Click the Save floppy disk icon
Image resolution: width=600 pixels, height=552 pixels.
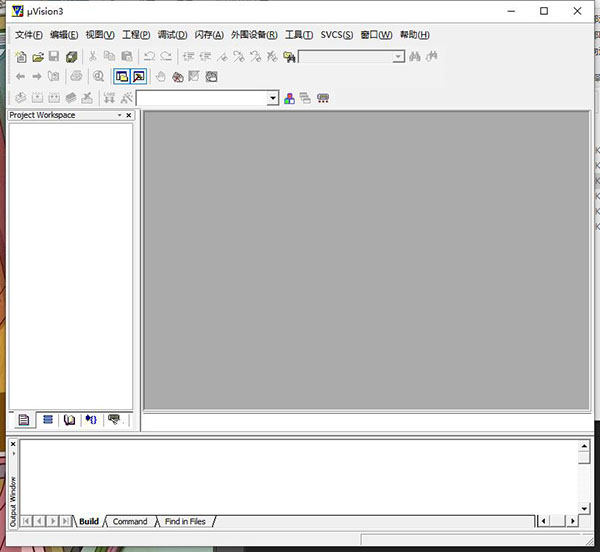click(x=54, y=57)
